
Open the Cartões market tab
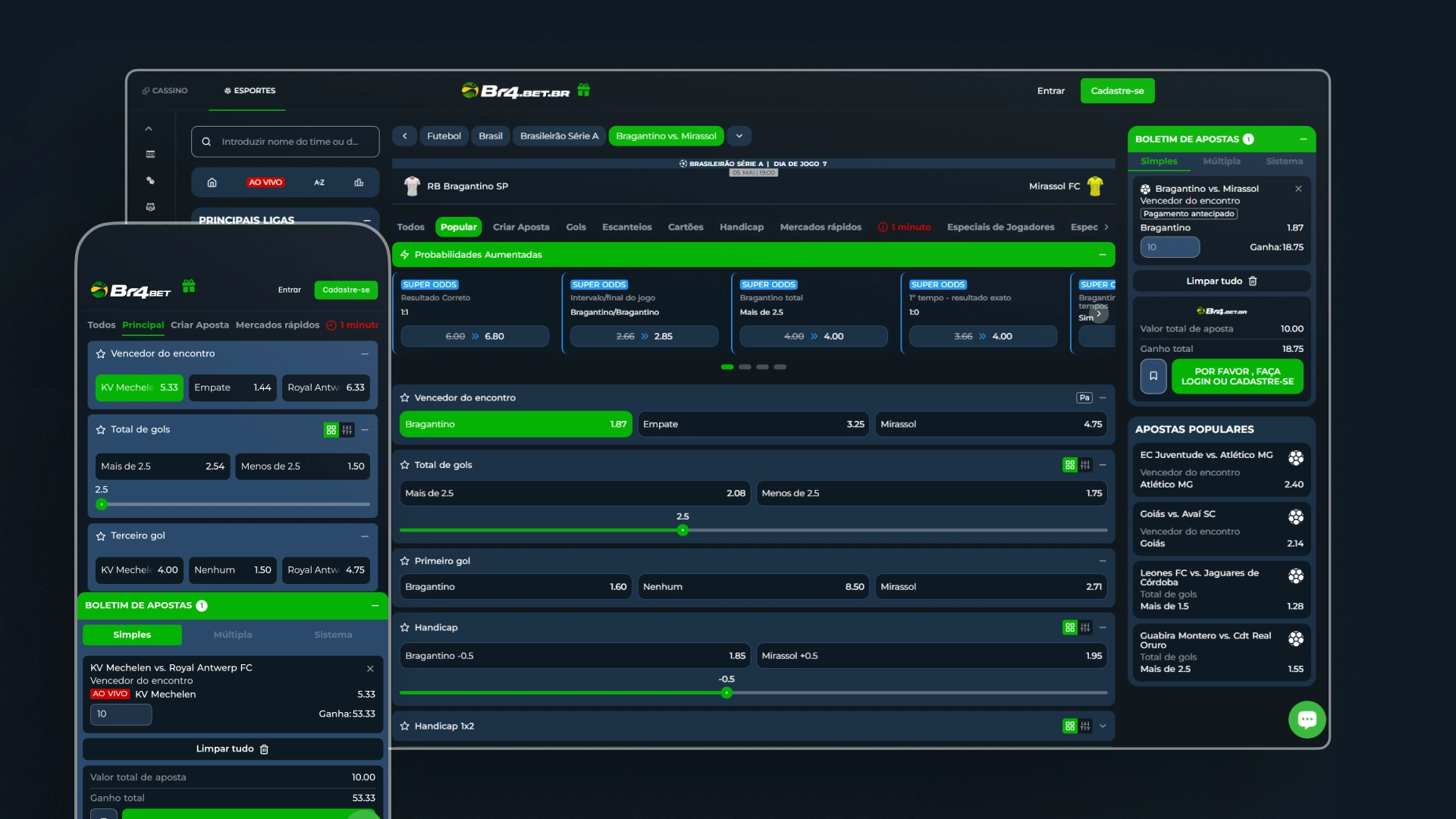point(686,227)
